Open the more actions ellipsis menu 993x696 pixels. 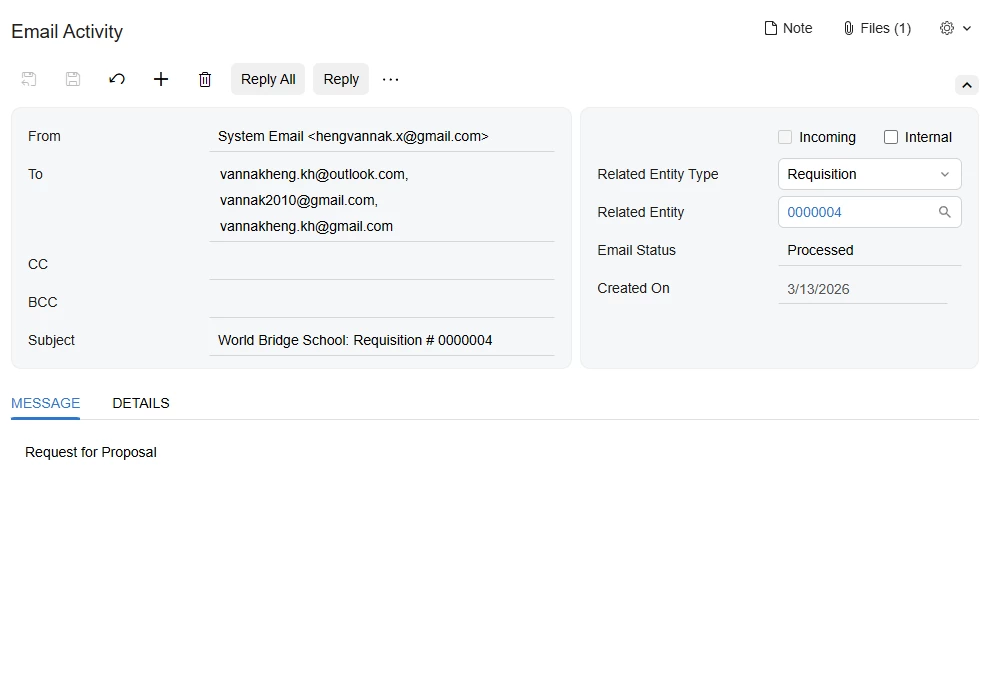pyautogui.click(x=390, y=79)
